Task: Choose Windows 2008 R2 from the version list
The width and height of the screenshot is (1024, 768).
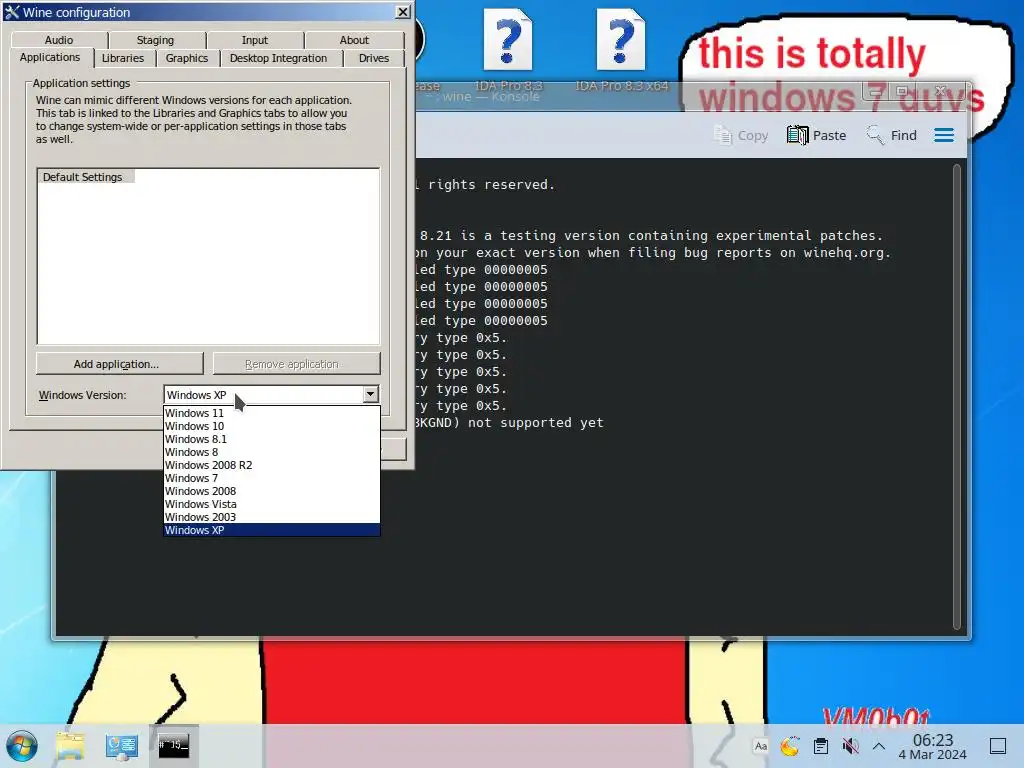Action: [x=272, y=465]
